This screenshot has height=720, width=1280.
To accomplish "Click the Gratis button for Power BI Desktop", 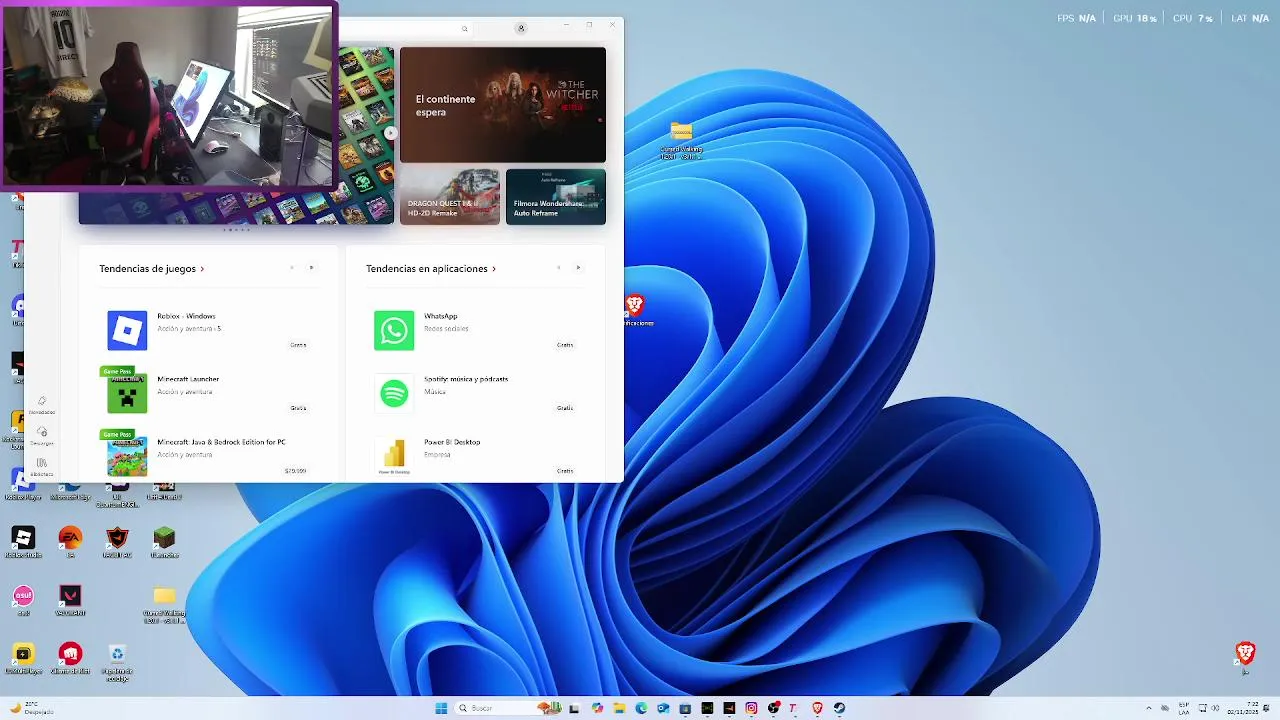I will coord(565,471).
